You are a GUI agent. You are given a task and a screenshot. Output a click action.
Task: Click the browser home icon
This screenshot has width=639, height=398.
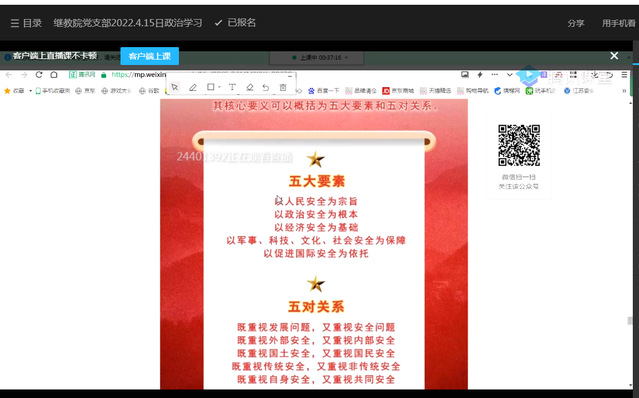(x=54, y=75)
